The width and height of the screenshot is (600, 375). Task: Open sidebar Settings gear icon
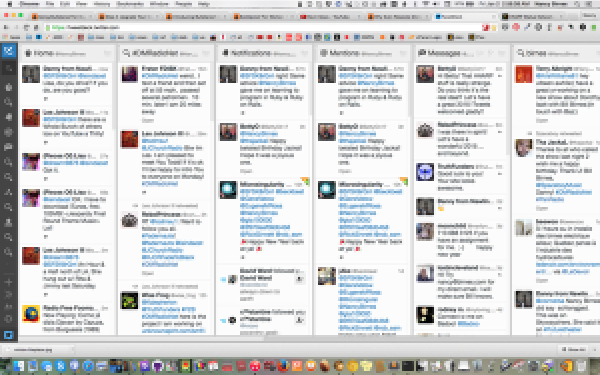(8, 319)
